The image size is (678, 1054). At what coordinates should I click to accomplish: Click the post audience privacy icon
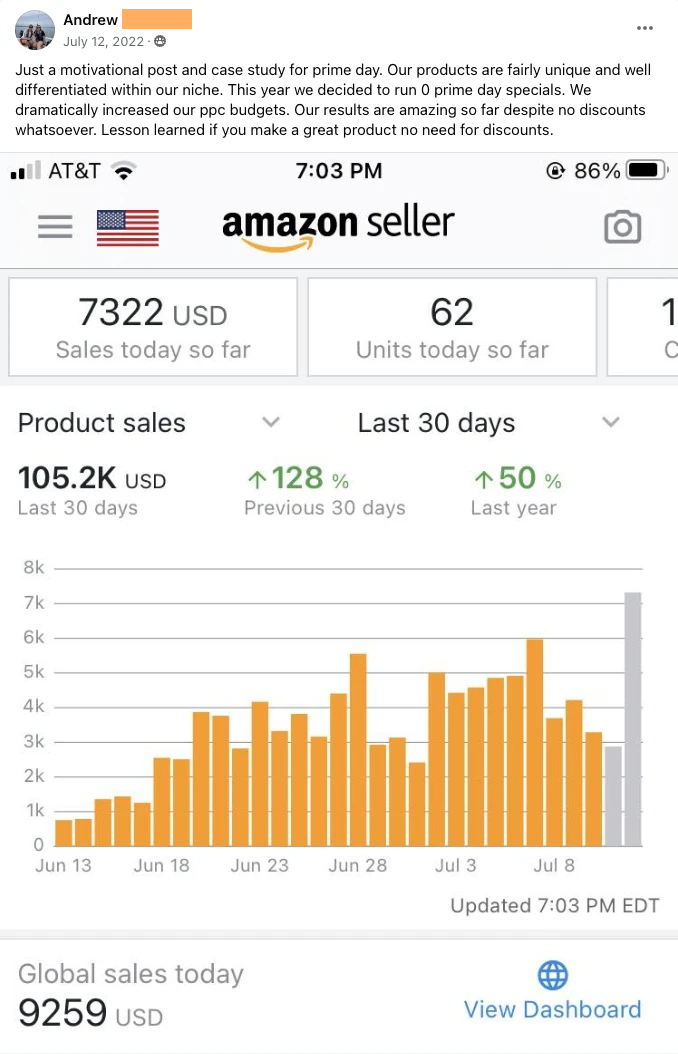(x=161, y=42)
